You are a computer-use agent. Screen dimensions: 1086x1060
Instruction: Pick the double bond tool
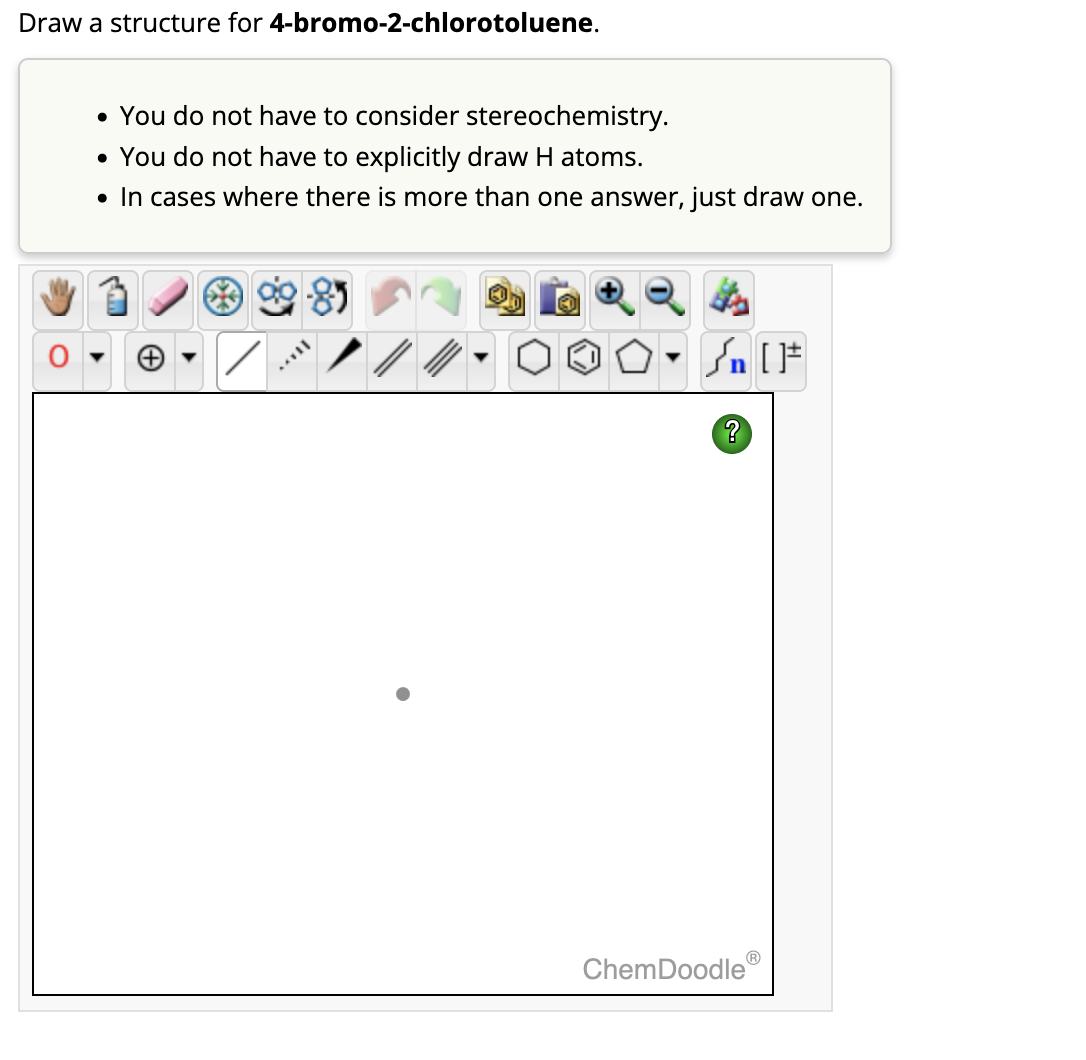pyautogui.click(x=390, y=361)
